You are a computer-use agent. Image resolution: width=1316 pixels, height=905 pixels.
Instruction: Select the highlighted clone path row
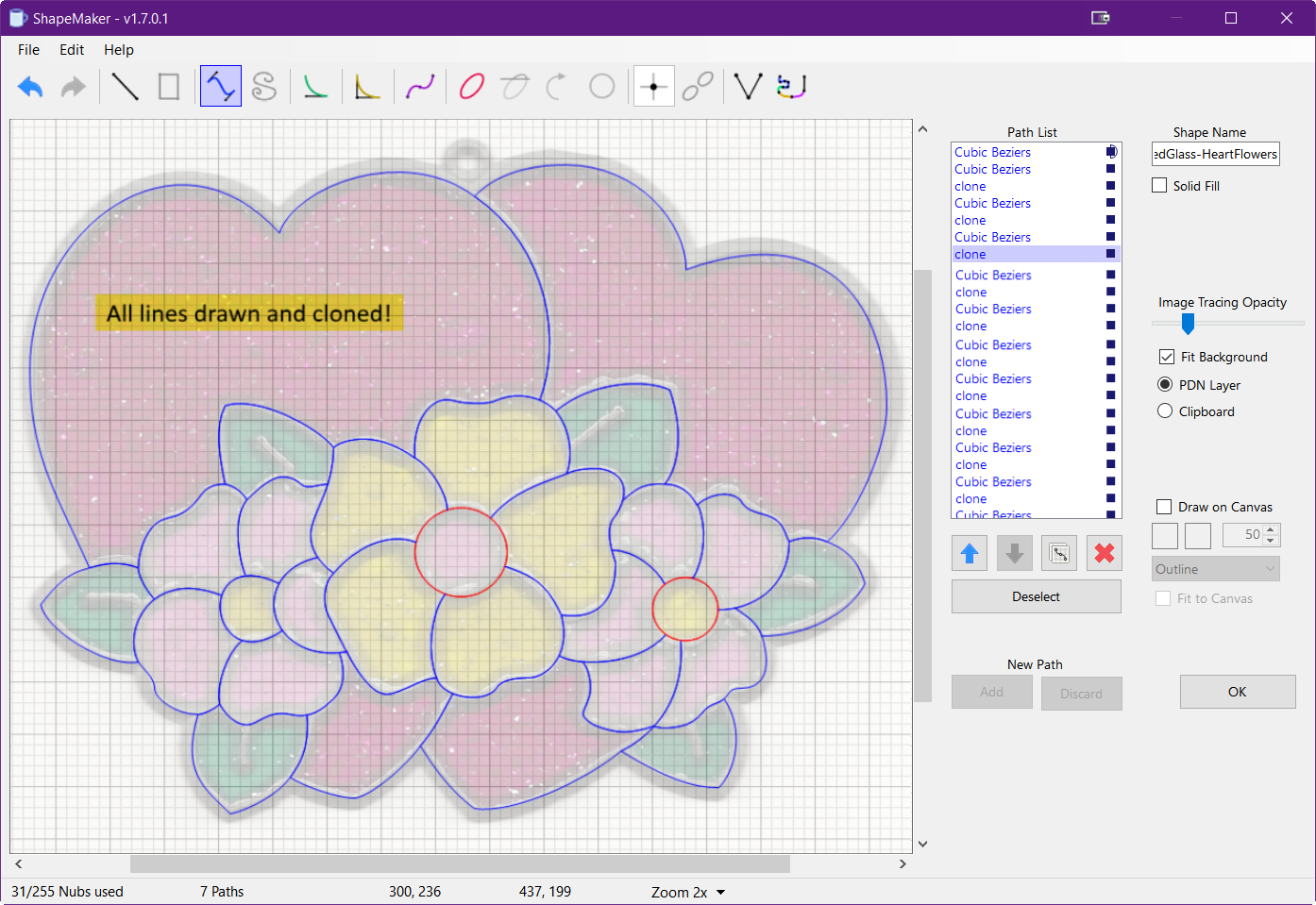[x=1036, y=254]
